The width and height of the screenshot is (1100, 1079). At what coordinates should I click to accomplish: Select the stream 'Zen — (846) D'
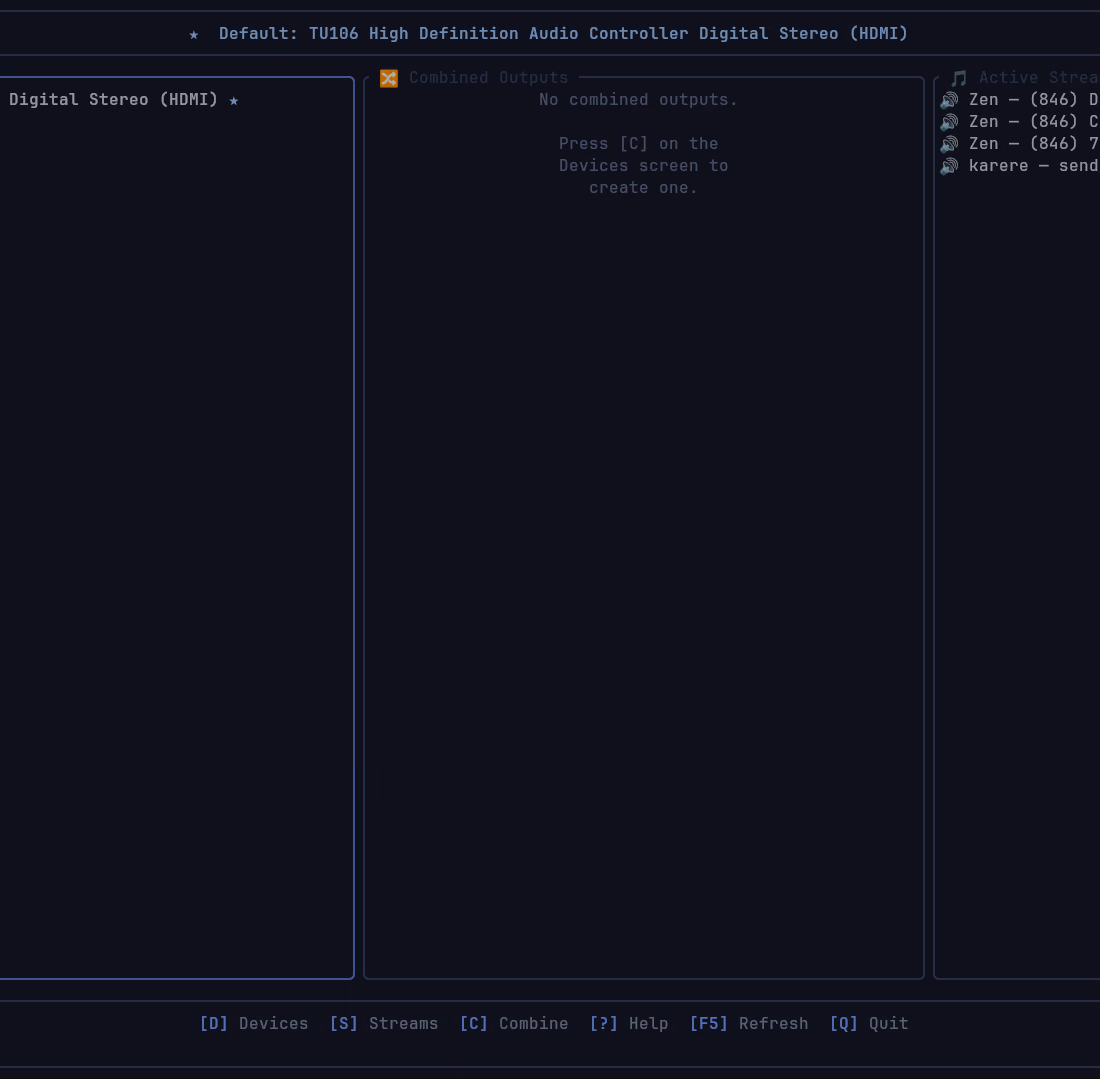tap(1019, 100)
